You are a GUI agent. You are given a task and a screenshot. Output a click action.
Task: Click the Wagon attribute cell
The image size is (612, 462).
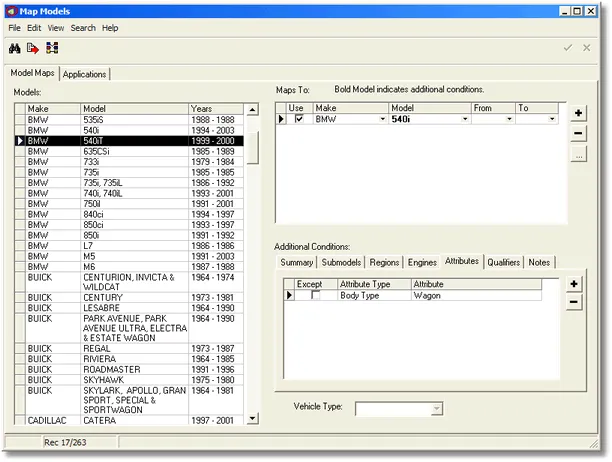(x=476, y=296)
